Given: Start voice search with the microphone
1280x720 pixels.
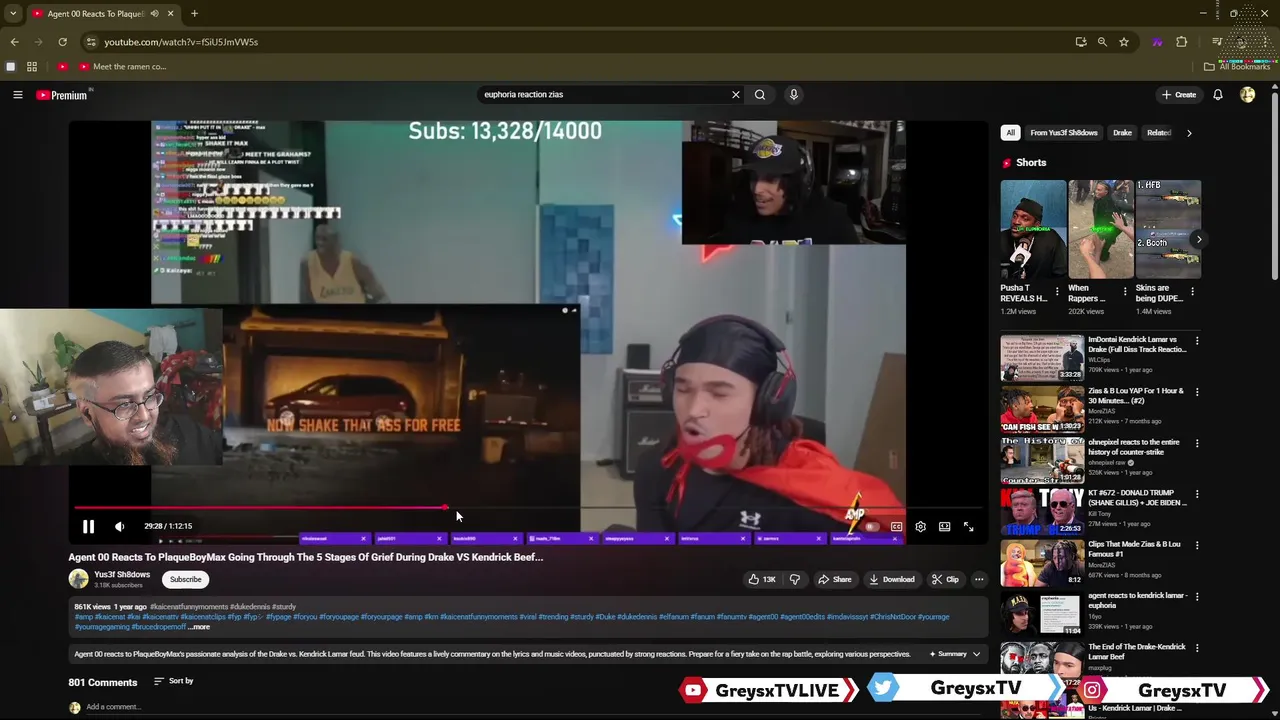Looking at the screenshot, I should tap(794, 95).
